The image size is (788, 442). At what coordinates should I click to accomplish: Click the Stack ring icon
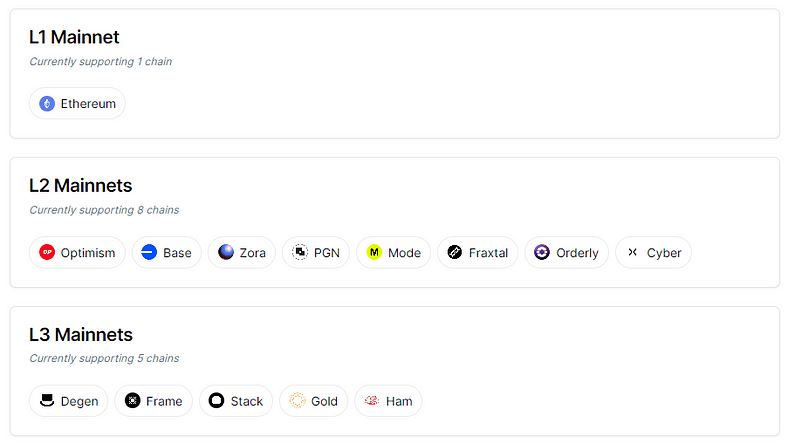click(217, 401)
